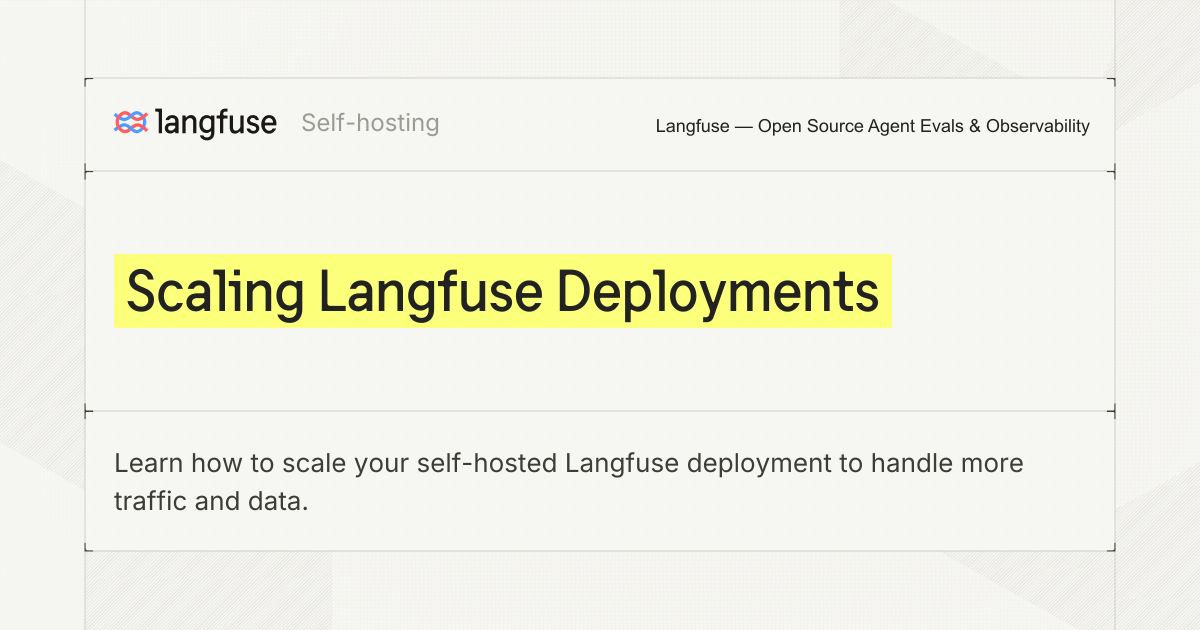1200x630 pixels.
Task: Click the description text starting 'Learn how to scale'
Action: click(x=569, y=482)
